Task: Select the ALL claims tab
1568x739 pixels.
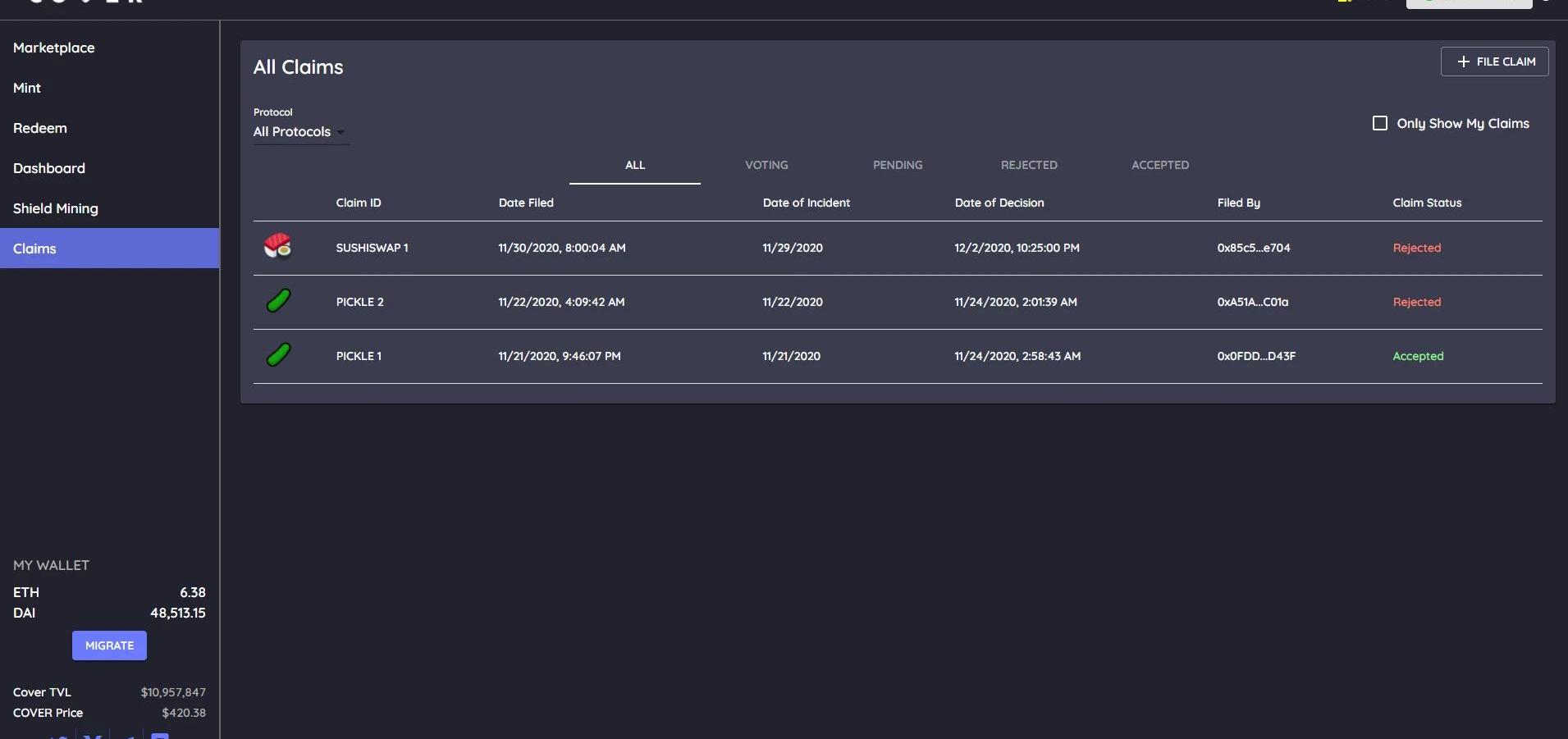Action: click(635, 165)
